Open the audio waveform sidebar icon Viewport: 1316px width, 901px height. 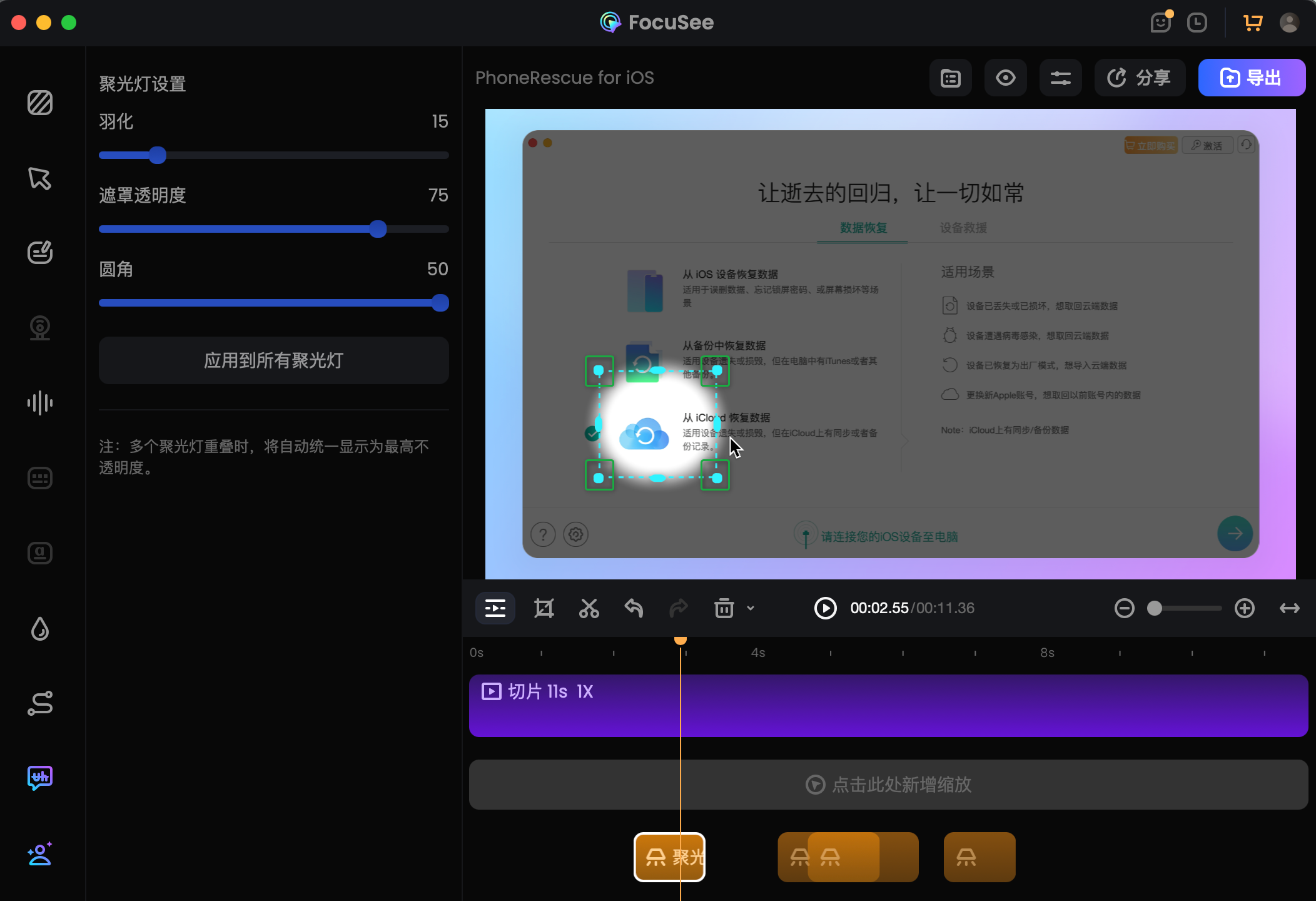click(x=40, y=403)
